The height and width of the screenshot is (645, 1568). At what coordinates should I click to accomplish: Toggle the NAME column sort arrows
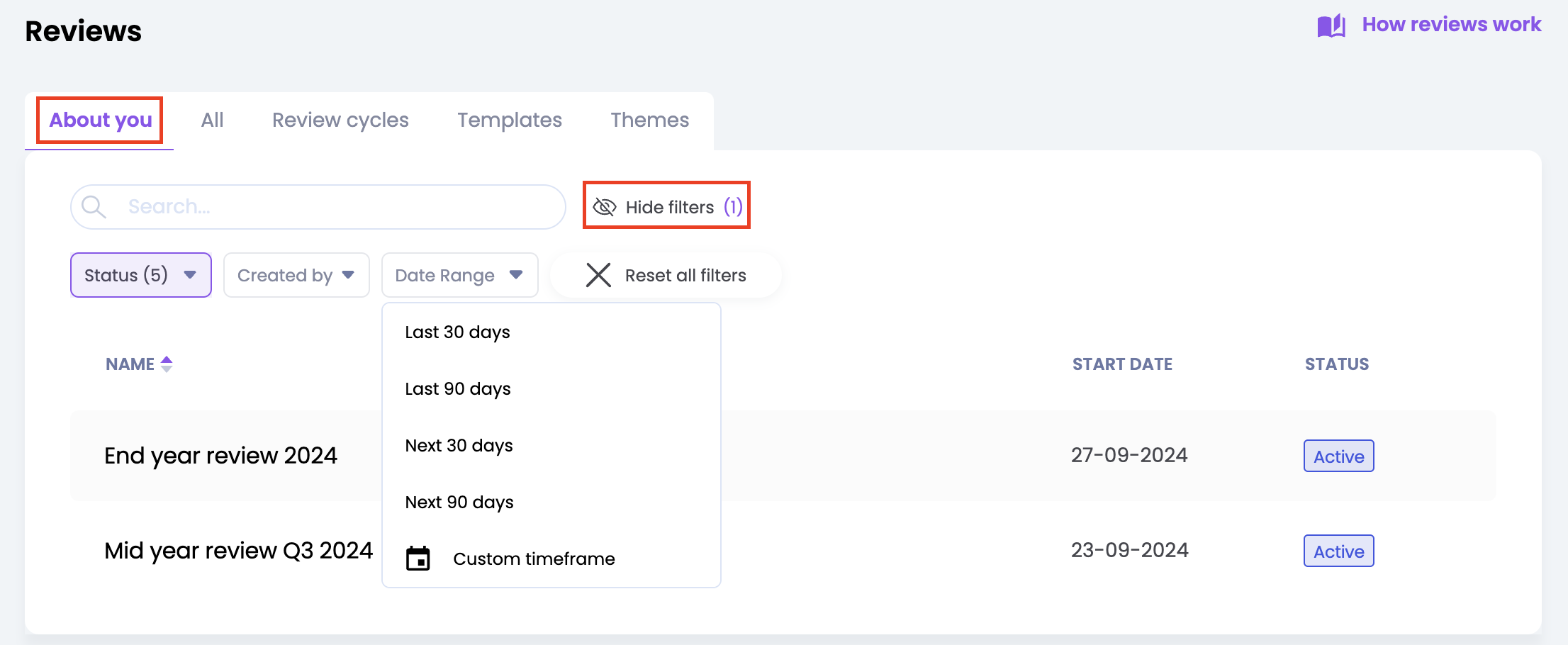coord(167,364)
